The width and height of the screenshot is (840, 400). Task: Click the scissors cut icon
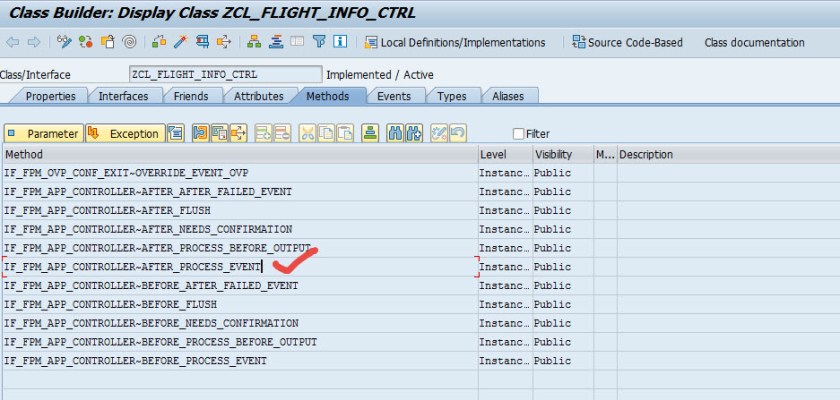pyautogui.click(x=308, y=133)
